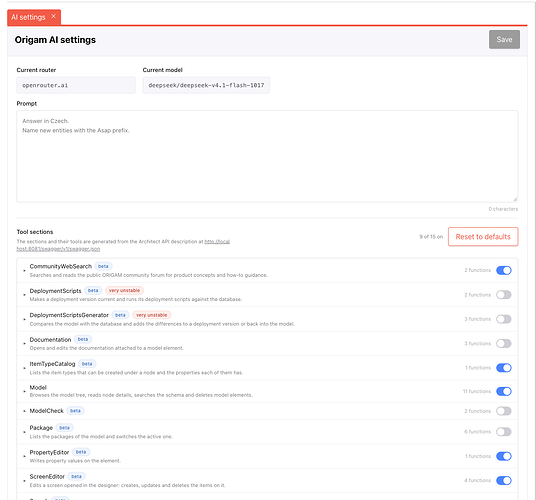Viewport: 536px width, 500px height.
Task: Click Reset to defaults button
Action: tap(483, 237)
